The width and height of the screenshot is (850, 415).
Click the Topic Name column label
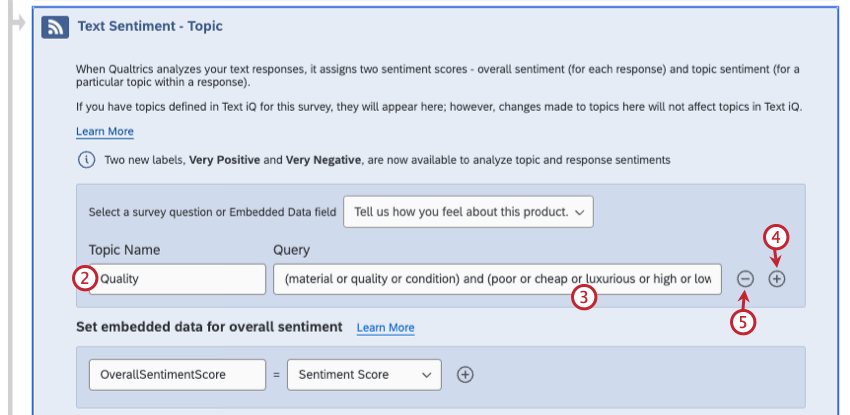124,250
